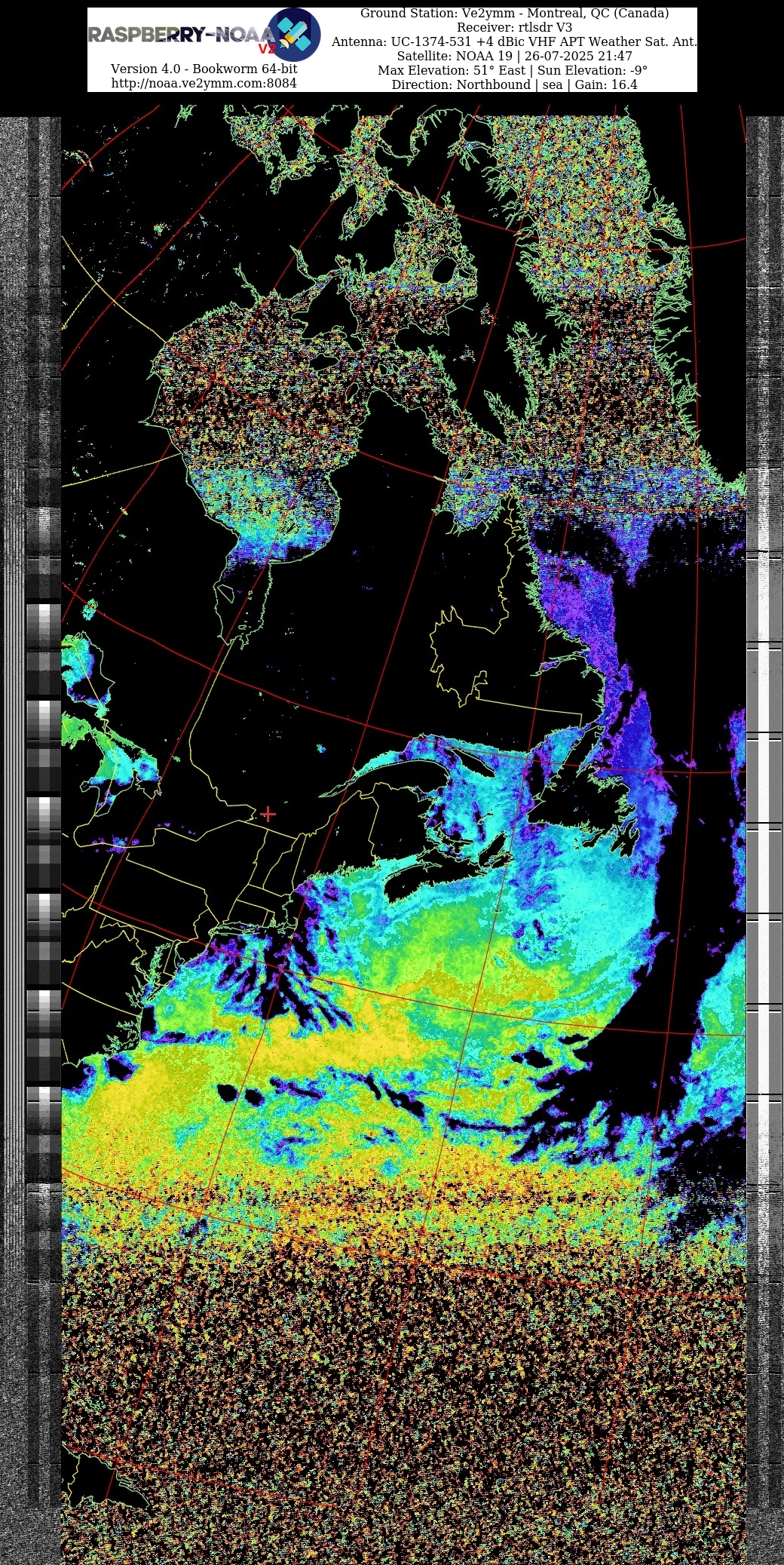Click 'Receiver: rtlsdr V3' text
Viewport: 784px width, 1565px height.
pos(514,28)
